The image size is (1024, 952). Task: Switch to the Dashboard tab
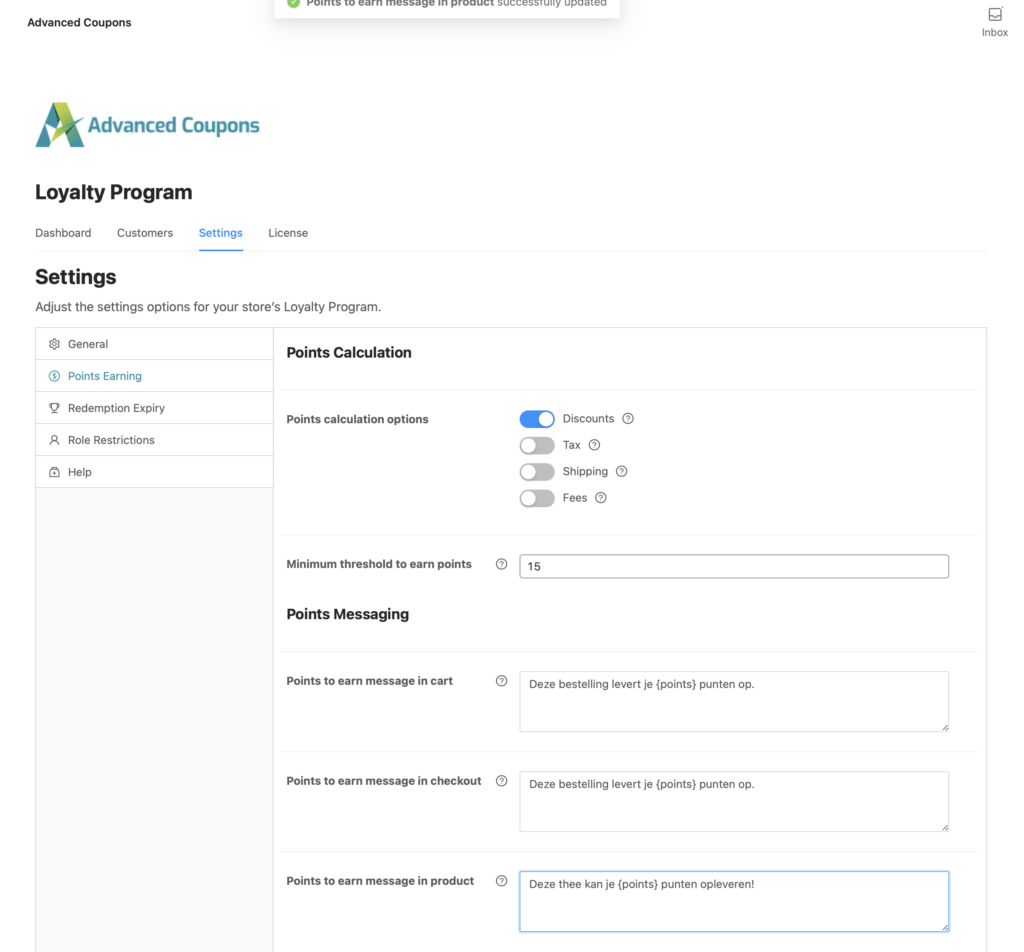(63, 233)
